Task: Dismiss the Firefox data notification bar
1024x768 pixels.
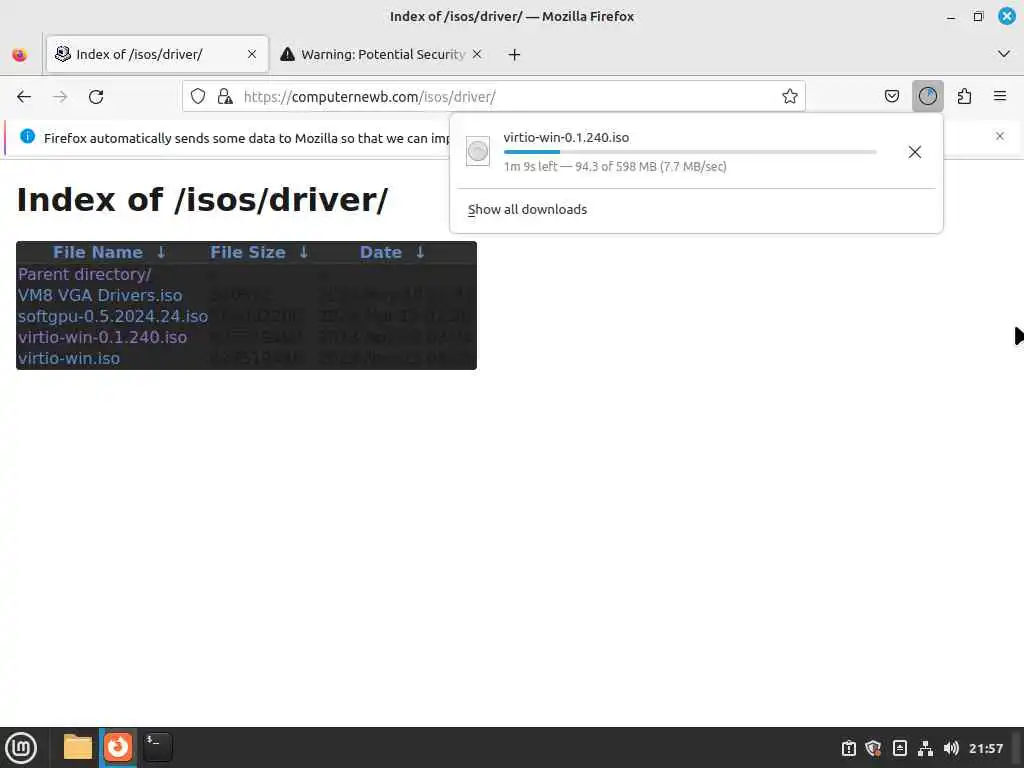Action: pyautogui.click(x=999, y=136)
